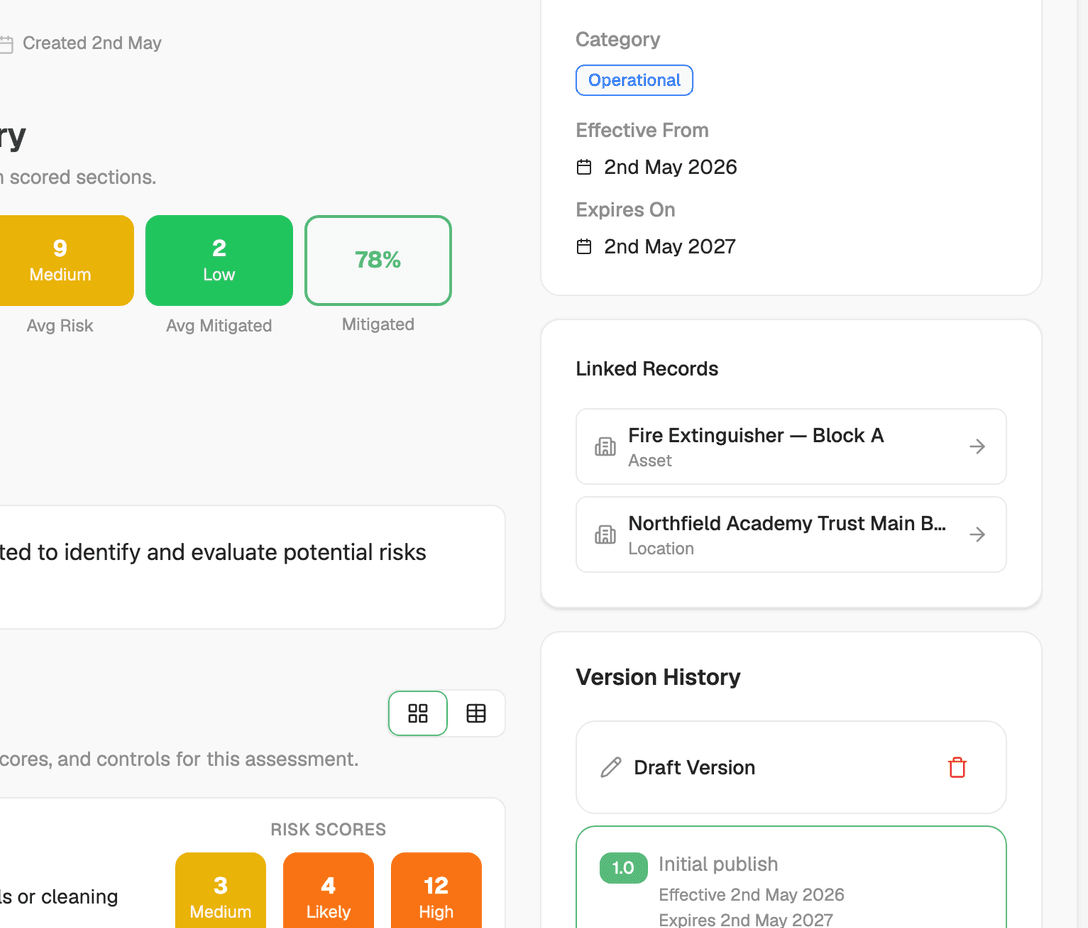This screenshot has height=928, width=1088.
Task: Click the 'Expires 2nd May 2027' version text
Action: click(x=746, y=920)
